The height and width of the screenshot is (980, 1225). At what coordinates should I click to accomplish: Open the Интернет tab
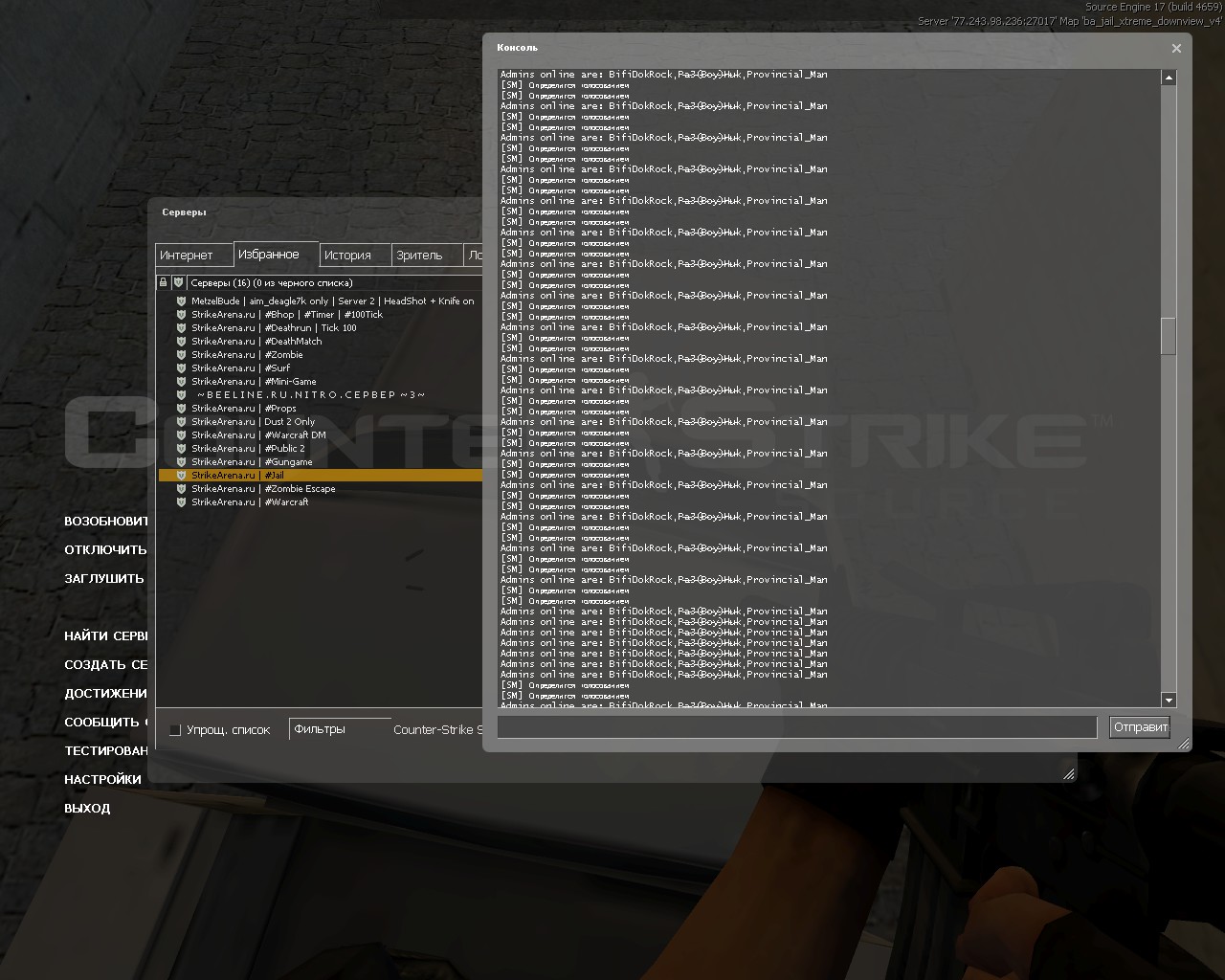pyautogui.click(x=193, y=256)
